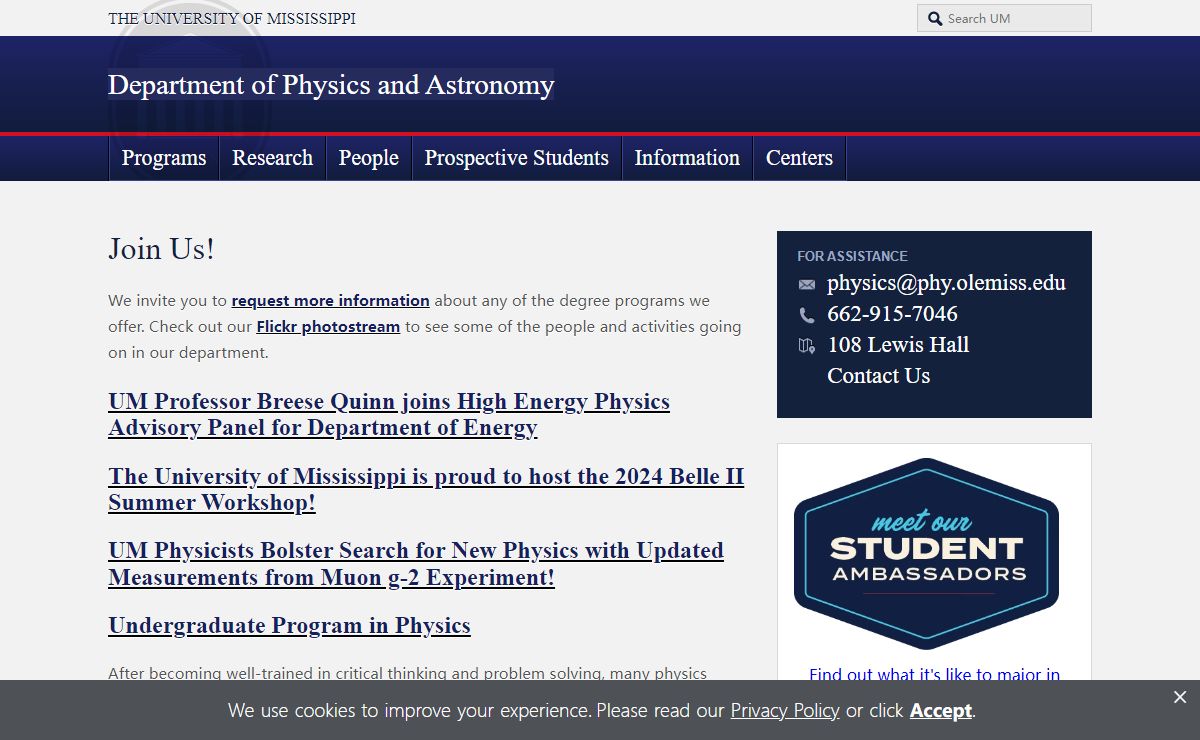Follow the request more information link

pyautogui.click(x=331, y=300)
